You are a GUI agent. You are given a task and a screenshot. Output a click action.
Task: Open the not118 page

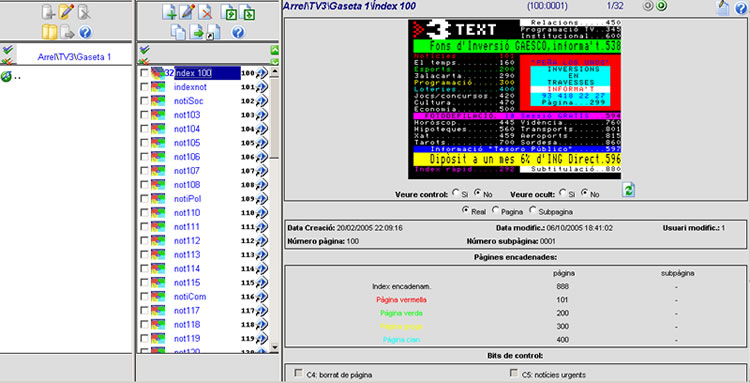pyautogui.click(x=187, y=325)
